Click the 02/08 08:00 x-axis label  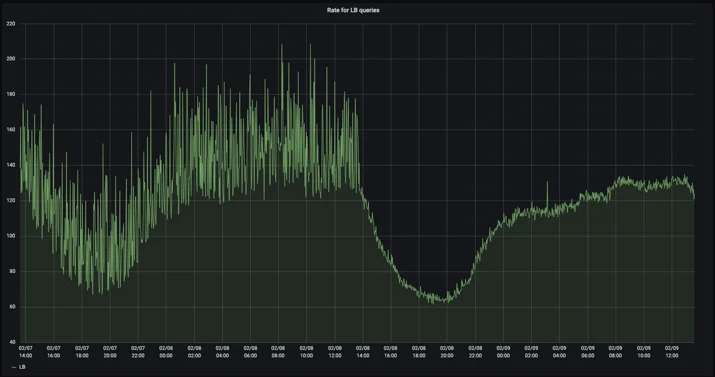click(279, 352)
